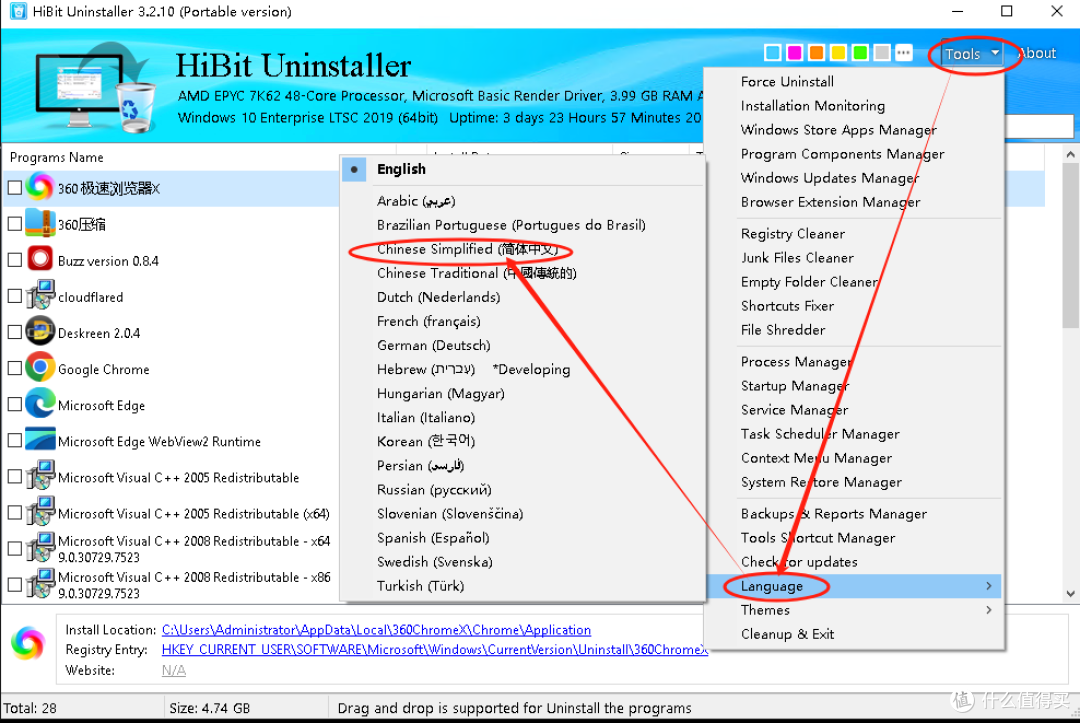
Task: Tick the checkbox for 360压缩
Action: pos(14,223)
